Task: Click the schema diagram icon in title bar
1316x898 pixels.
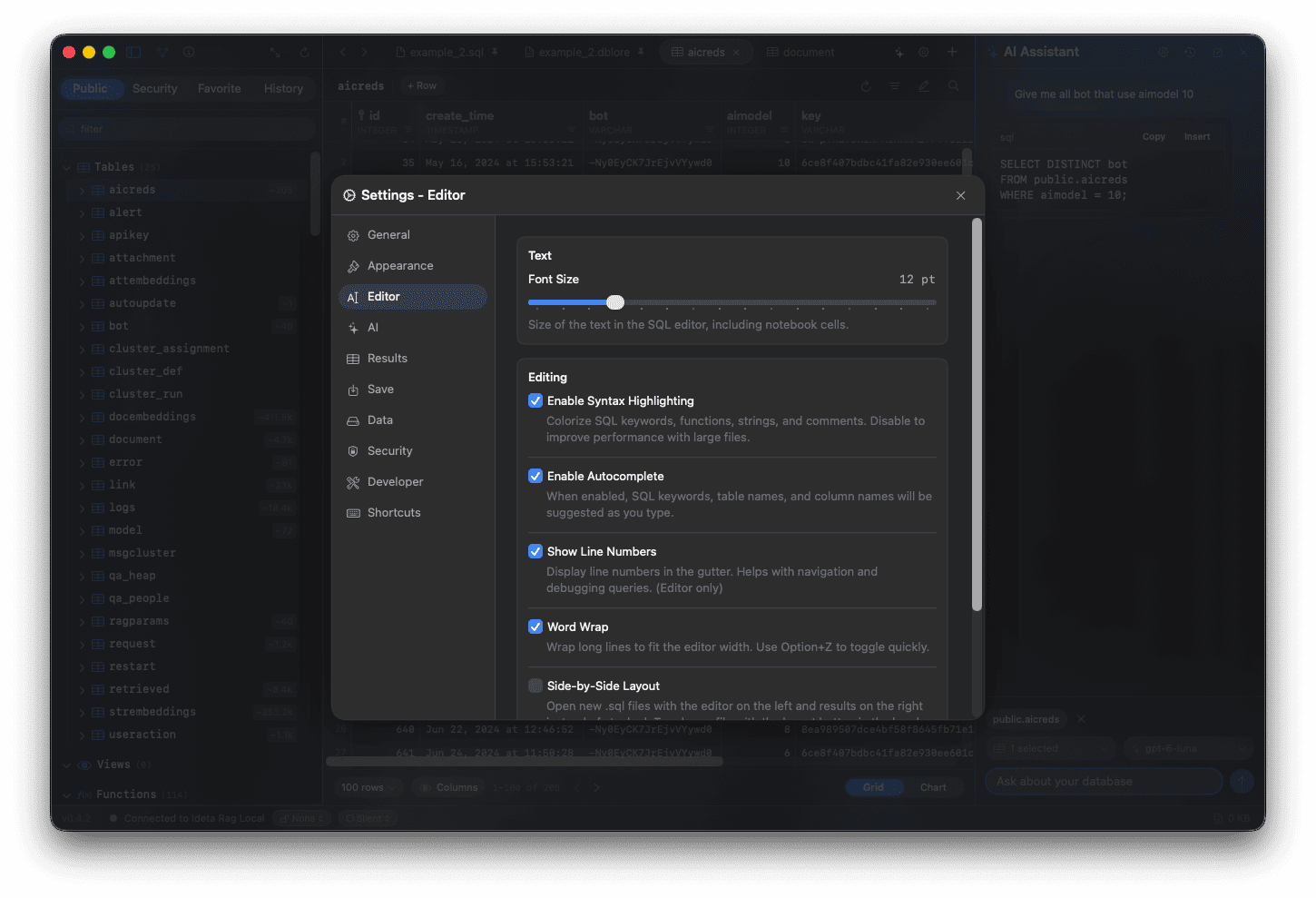Action: [x=162, y=53]
